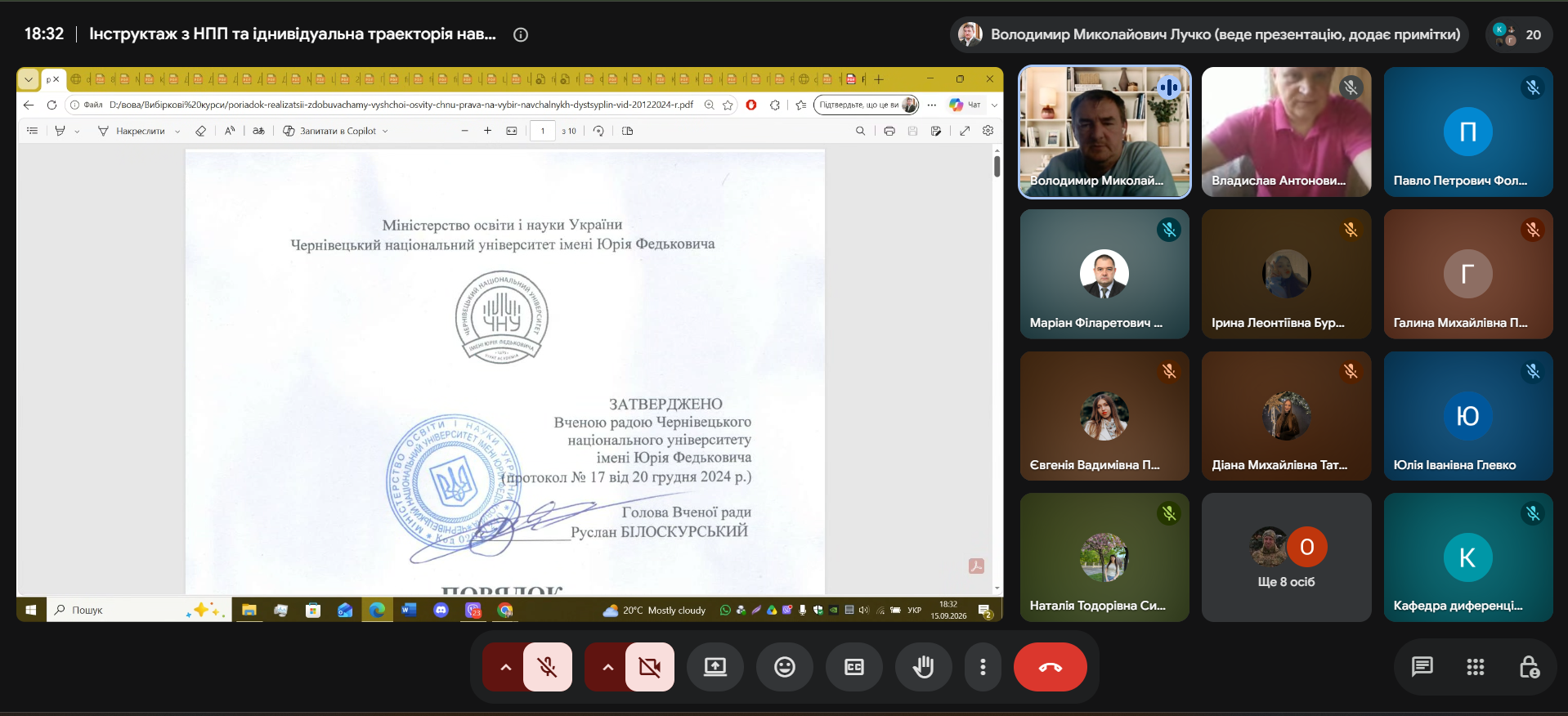Open Discord from Windows taskbar
The image size is (1568, 716).
(441, 610)
